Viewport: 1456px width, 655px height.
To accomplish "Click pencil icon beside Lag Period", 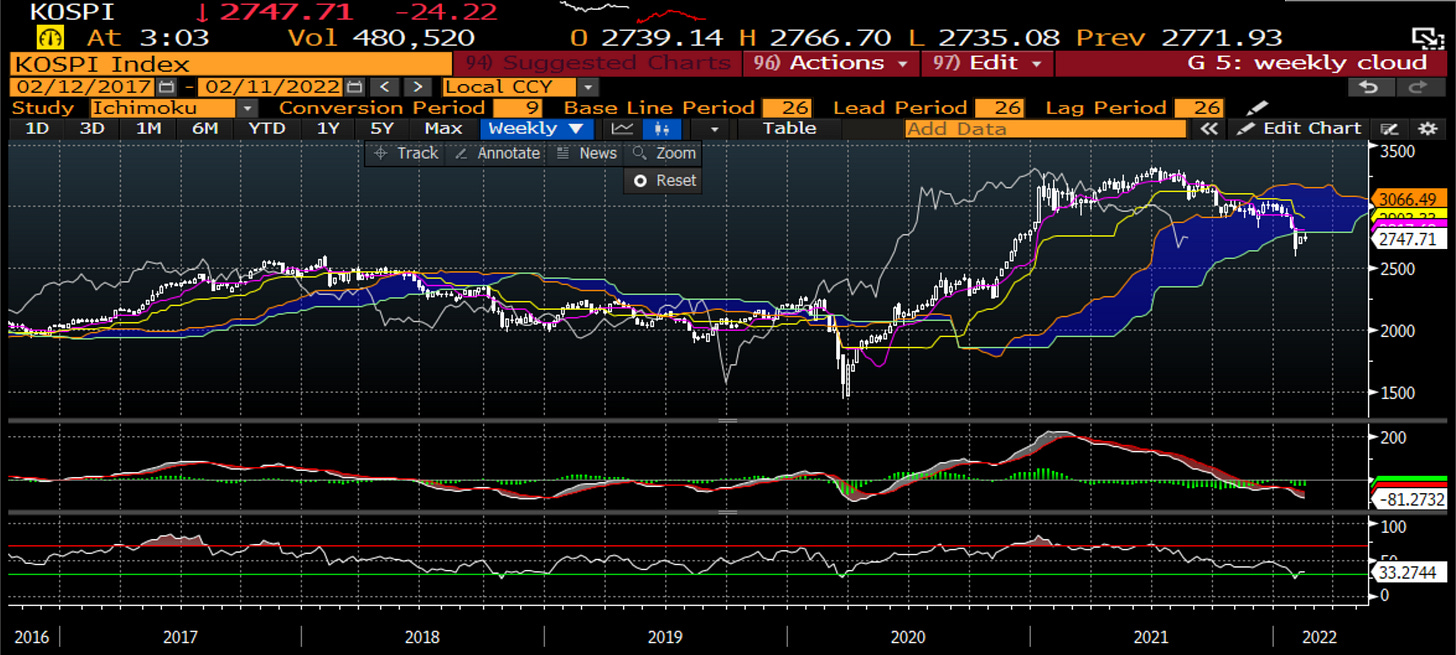I will [x=1258, y=107].
